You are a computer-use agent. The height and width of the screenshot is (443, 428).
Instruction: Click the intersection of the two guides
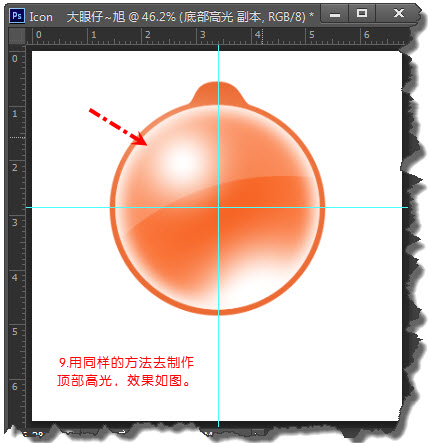[218, 207]
